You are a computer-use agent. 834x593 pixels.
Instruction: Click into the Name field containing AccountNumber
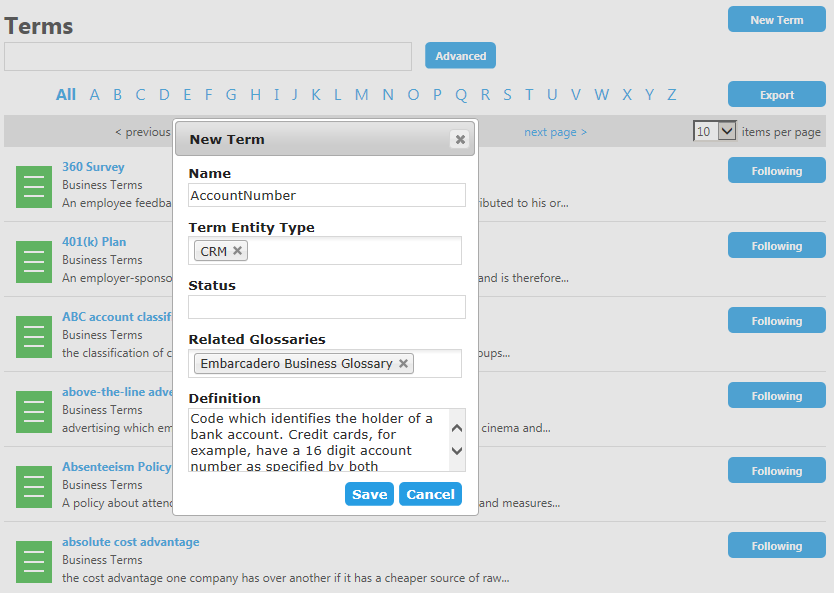point(327,195)
